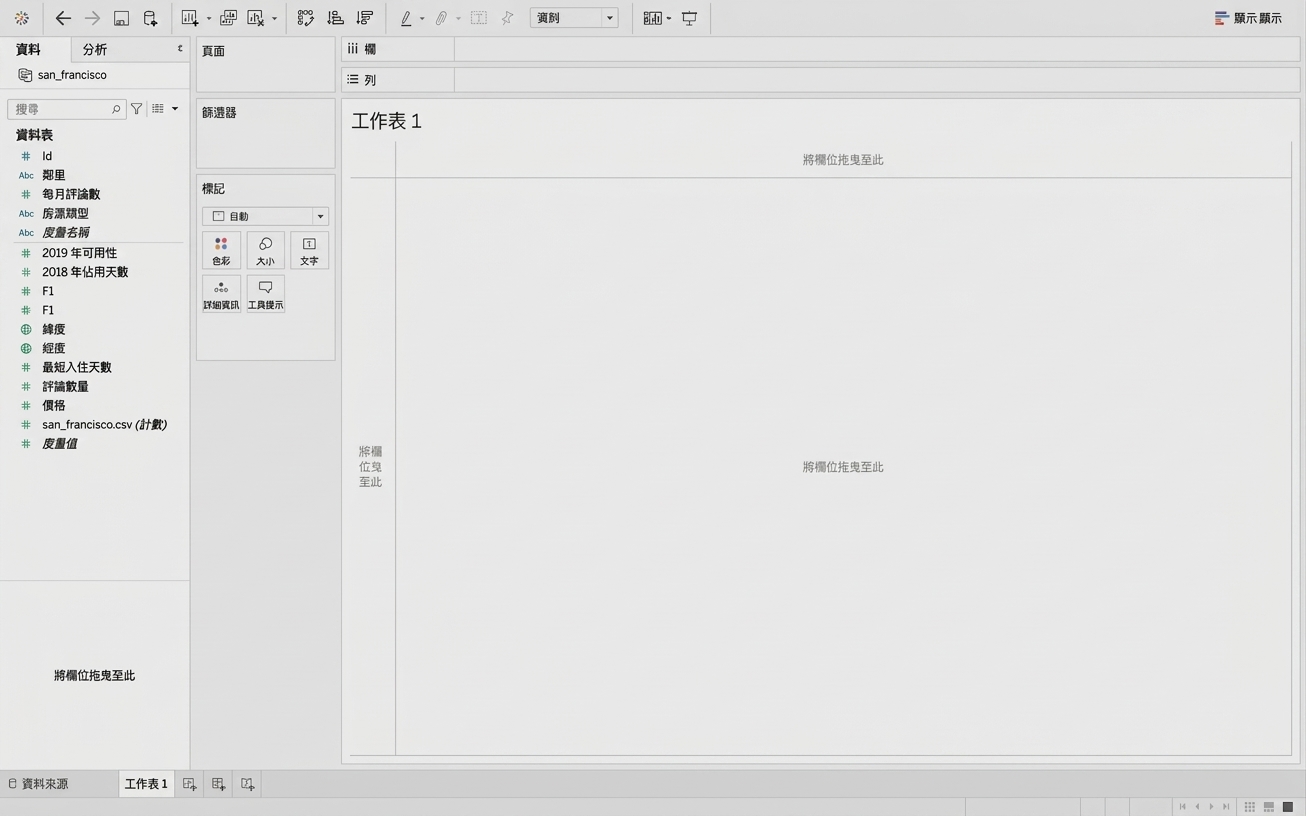
Task: Switch to the 資料 tab
Action: [28, 49]
